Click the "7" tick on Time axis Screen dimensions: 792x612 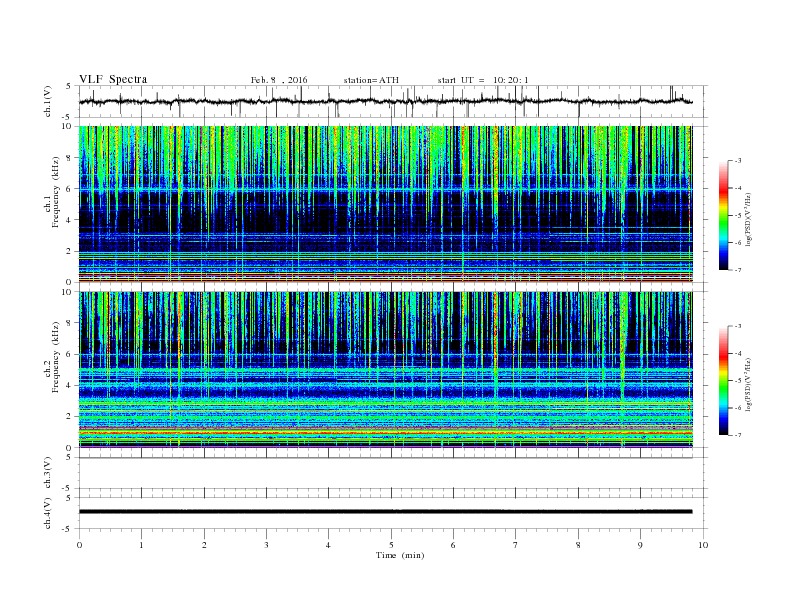point(516,545)
